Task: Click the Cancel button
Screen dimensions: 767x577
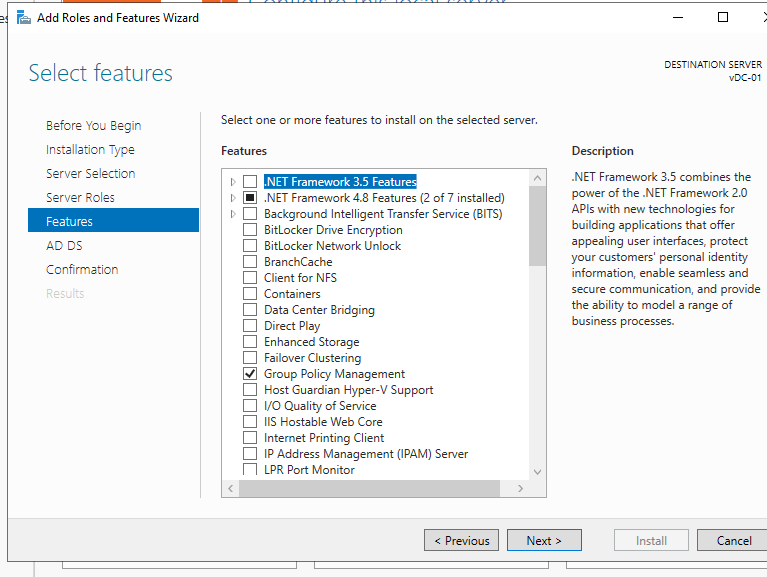Action: pyautogui.click(x=733, y=540)
